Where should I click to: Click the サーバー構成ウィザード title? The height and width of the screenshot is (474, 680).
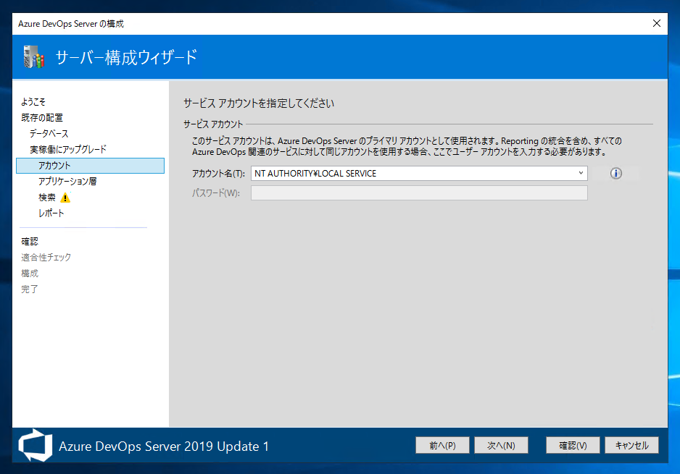pyautogui.click(x=126, y=57)
